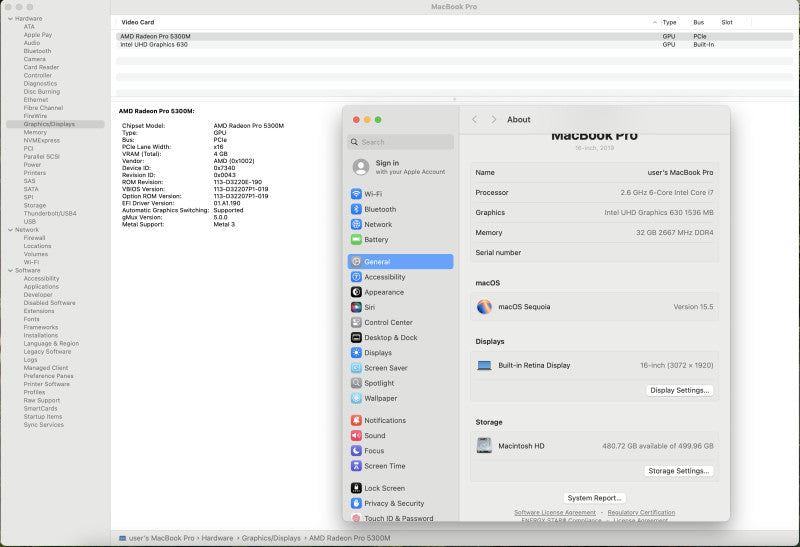Select the Intel UHD Graphics 630 row
800x547 pixels.
(x=454, y=44)
